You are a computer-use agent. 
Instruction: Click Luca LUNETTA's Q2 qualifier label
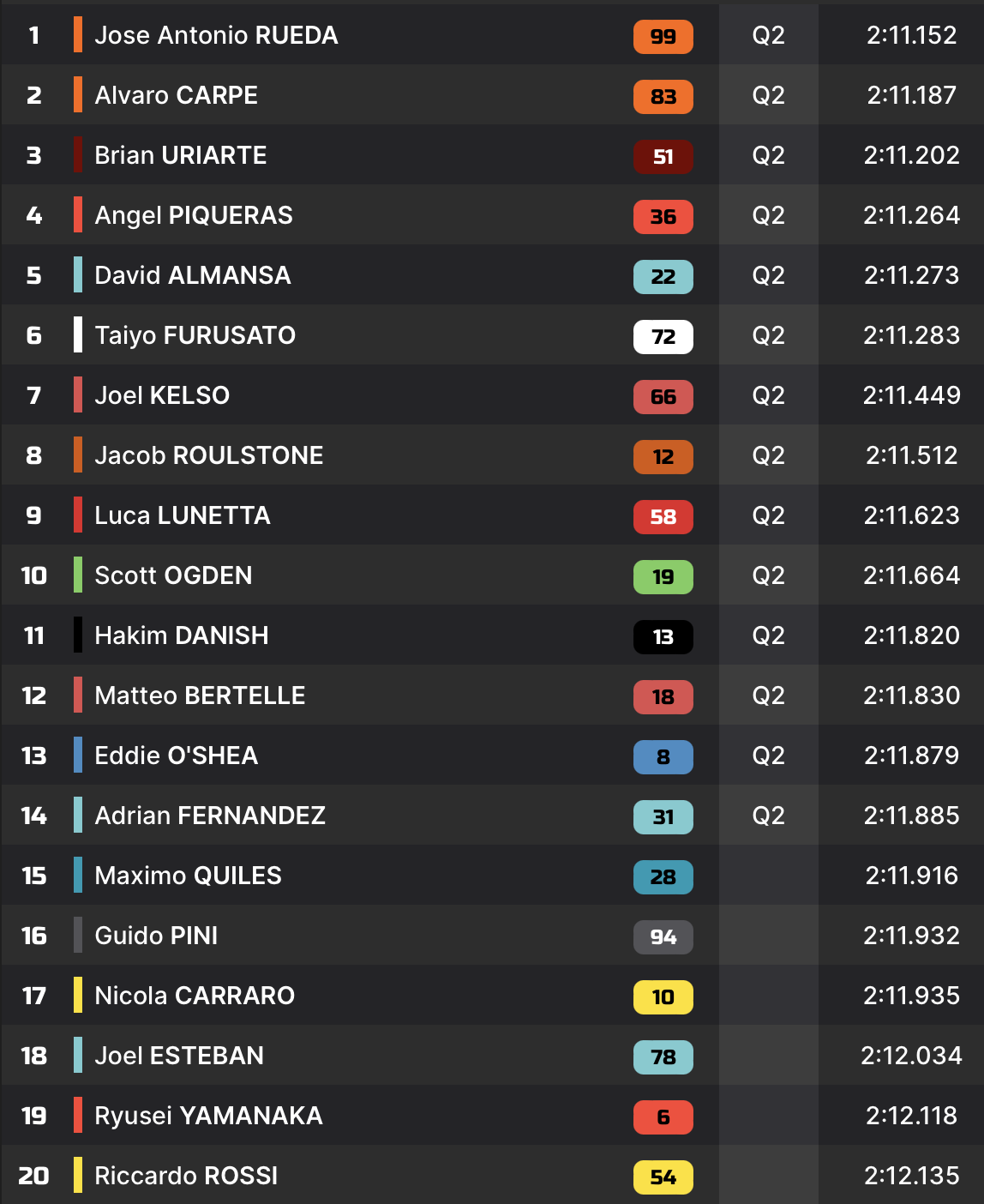[x=768, y=515]
